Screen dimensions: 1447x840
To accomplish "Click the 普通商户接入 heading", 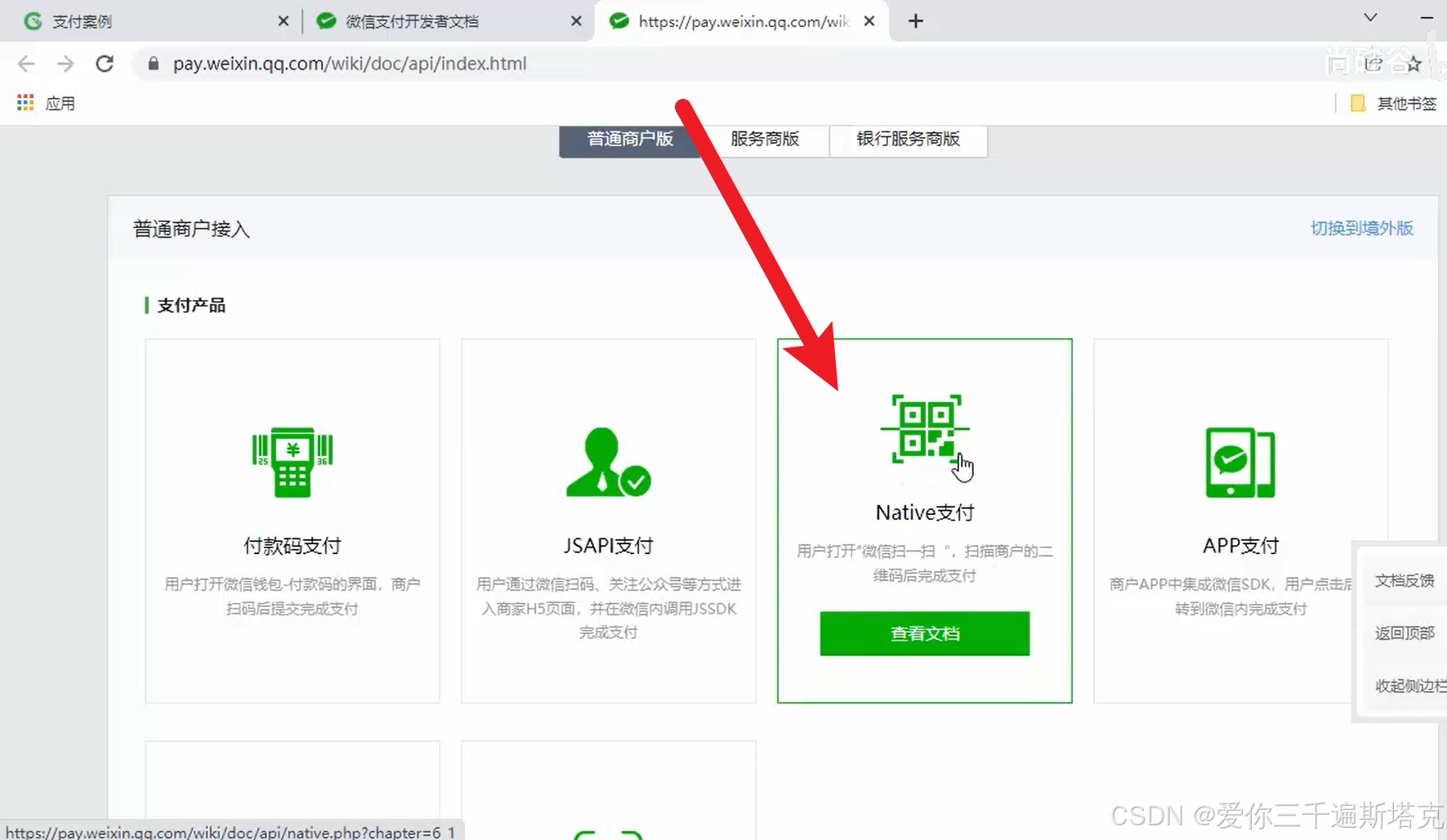I will click(191, 229).
